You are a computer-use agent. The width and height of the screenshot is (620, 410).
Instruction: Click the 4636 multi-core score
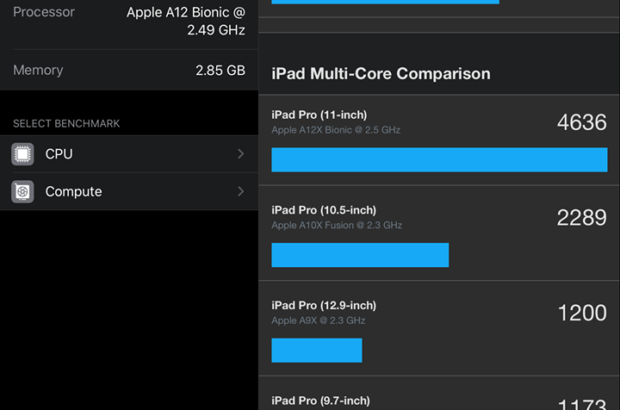[x=581, y=122]
